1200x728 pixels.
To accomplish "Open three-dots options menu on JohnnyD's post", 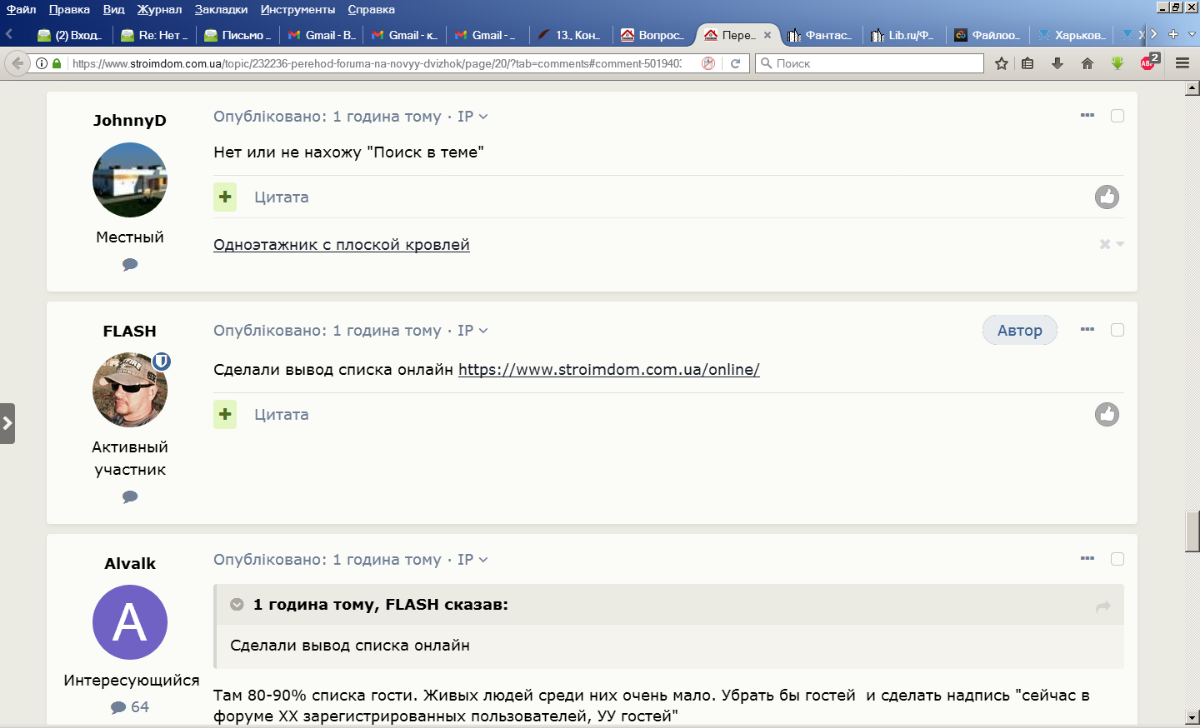I will coord(1087,116).
